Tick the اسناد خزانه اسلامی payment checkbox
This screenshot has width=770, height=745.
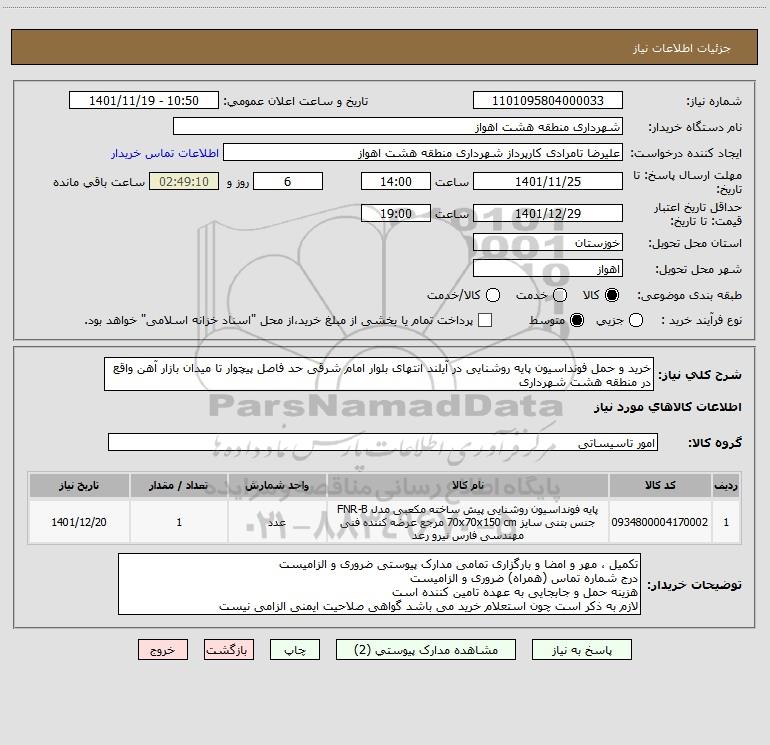coord(485,320)
